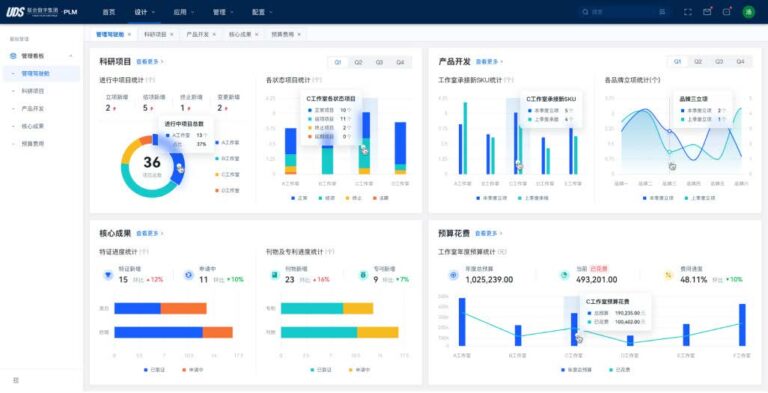Close the 管理驾驶舱 tab
768x393 pixels.
tap(129, 34)
